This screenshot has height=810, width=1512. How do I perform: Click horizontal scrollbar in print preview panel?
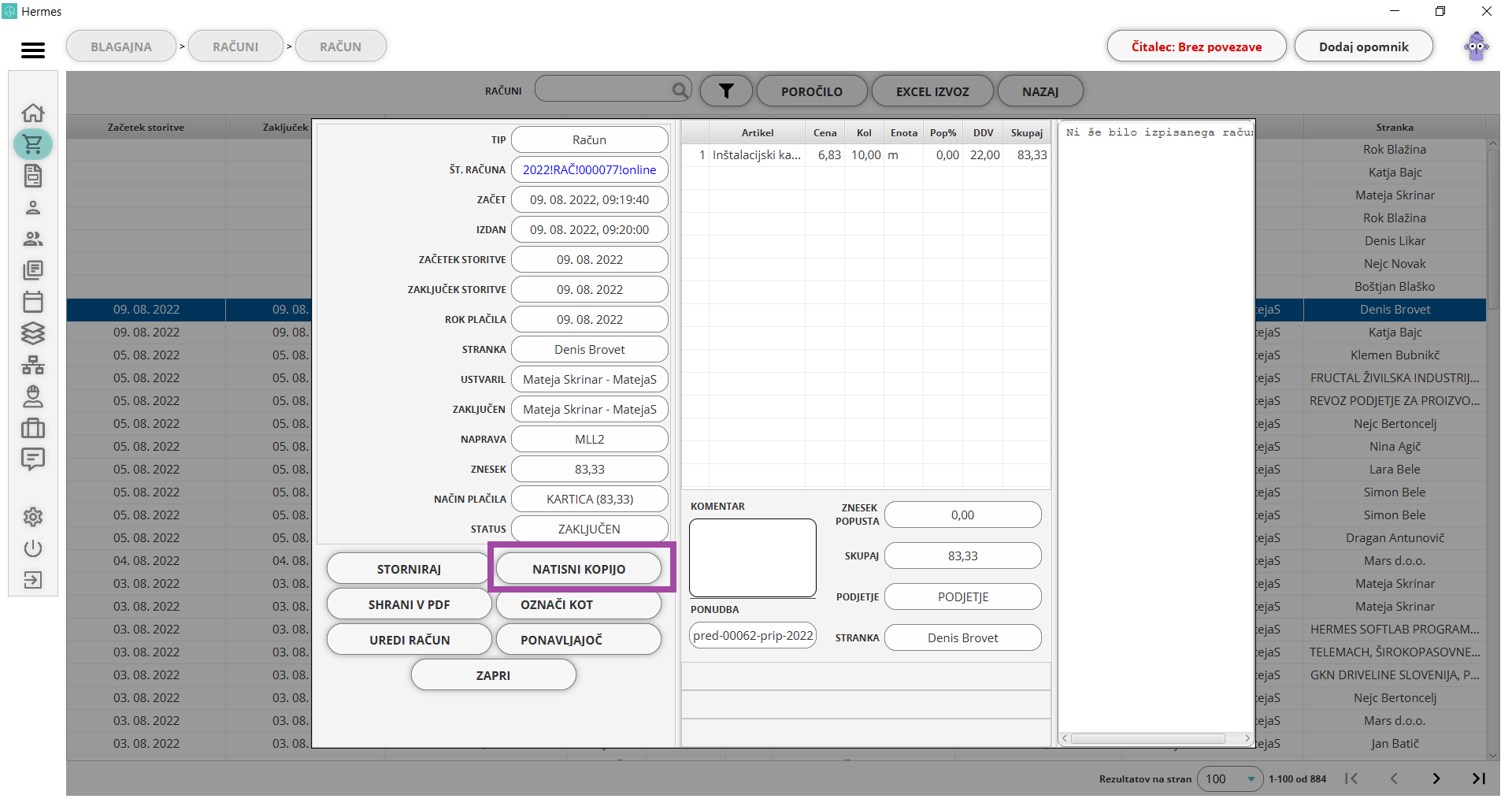(x=1148, y=738)
